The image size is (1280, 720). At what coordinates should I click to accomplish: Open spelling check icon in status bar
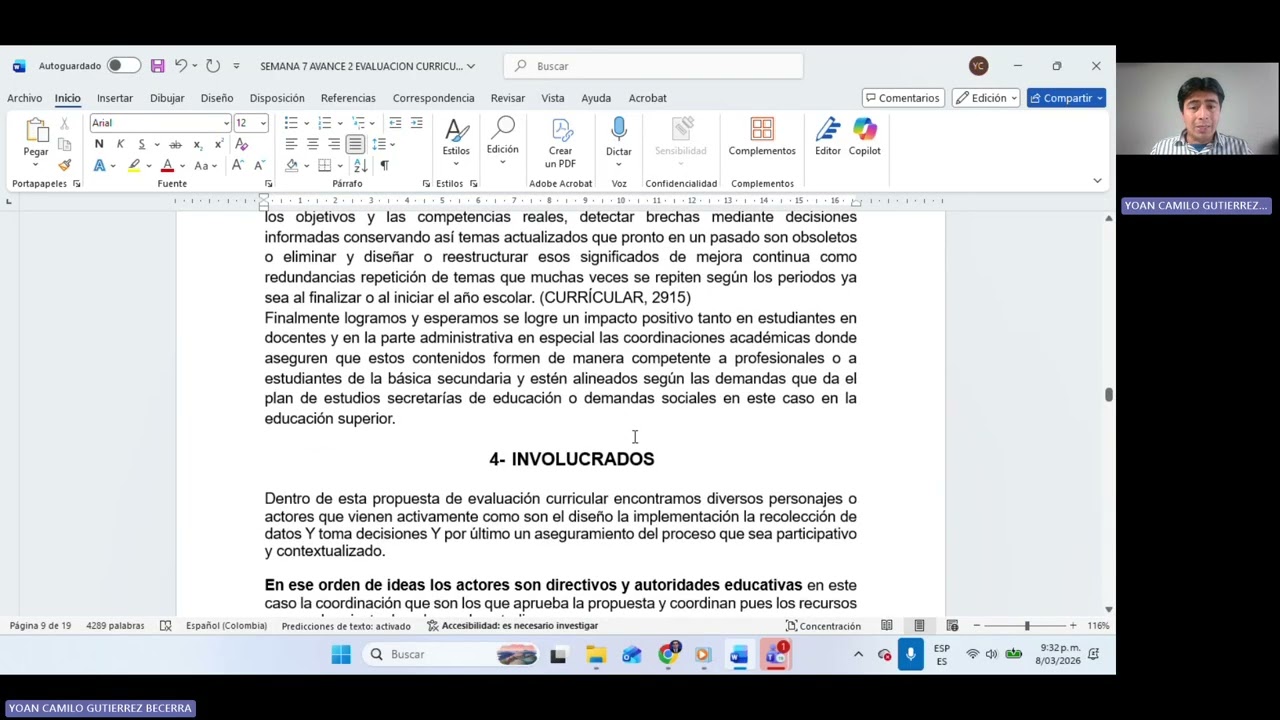point(166,626)
